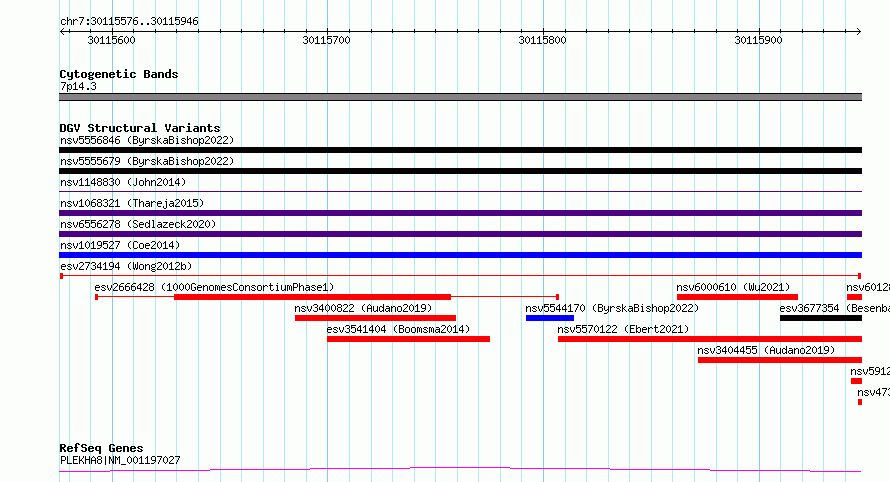Select the gray cytogenetic band bar

pyautogui.click(x=460, y=97)
